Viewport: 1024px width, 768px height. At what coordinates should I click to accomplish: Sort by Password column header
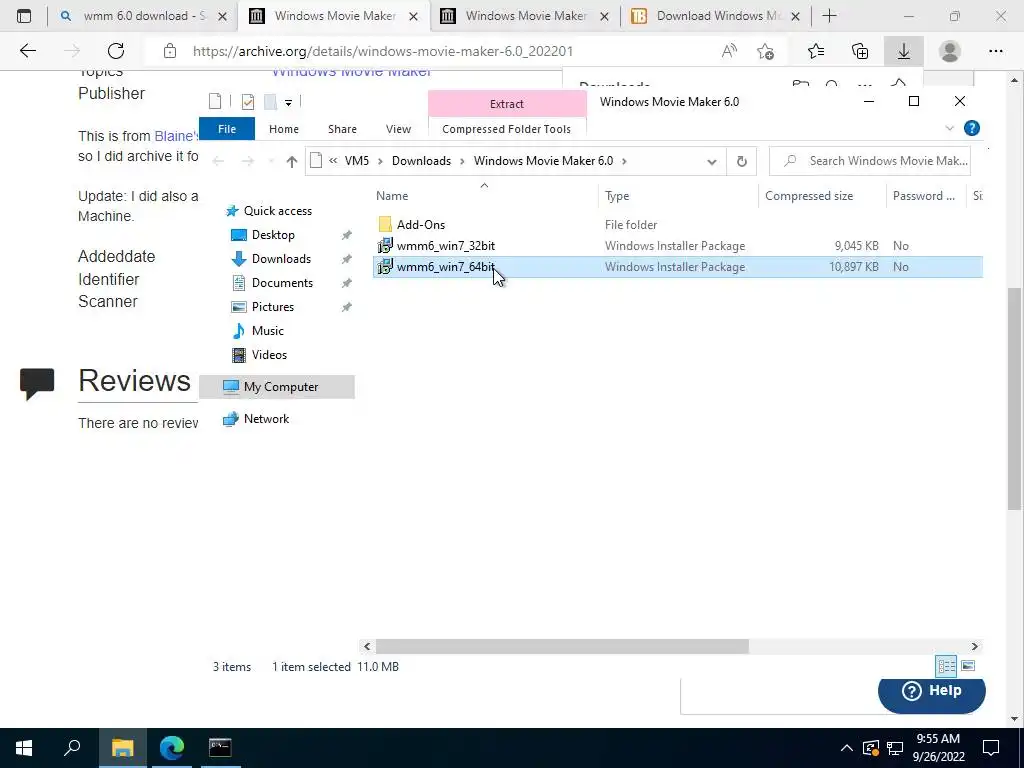(x=925, y=196)
